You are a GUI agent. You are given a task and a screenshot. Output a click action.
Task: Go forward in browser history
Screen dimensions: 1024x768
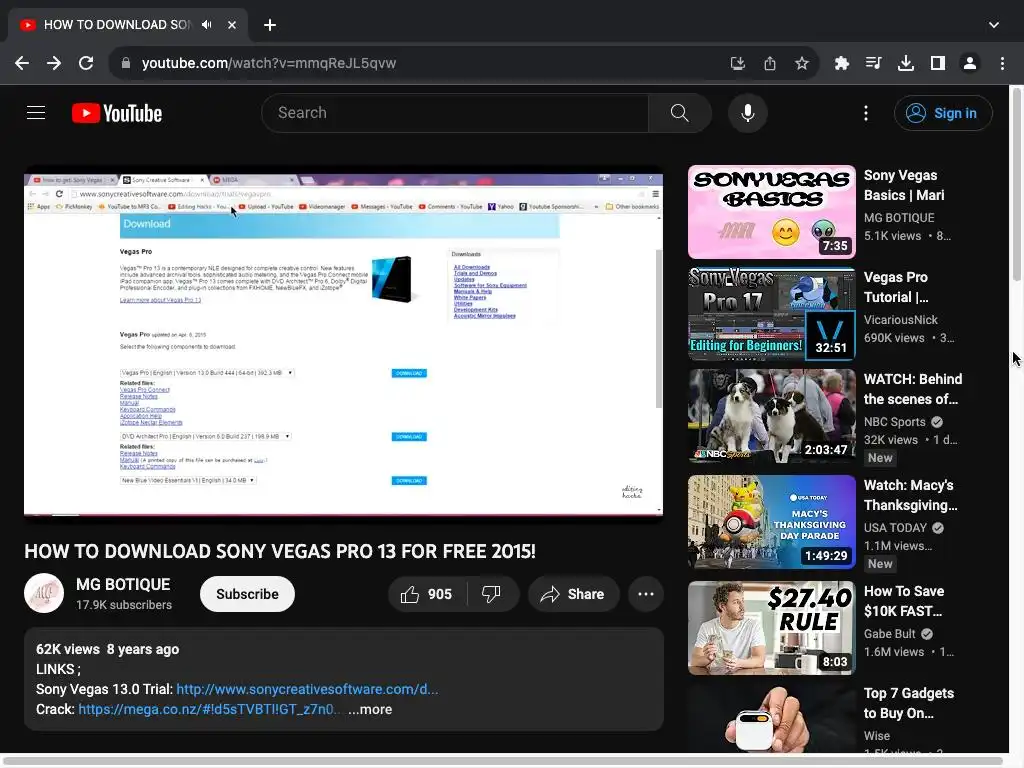54,63
